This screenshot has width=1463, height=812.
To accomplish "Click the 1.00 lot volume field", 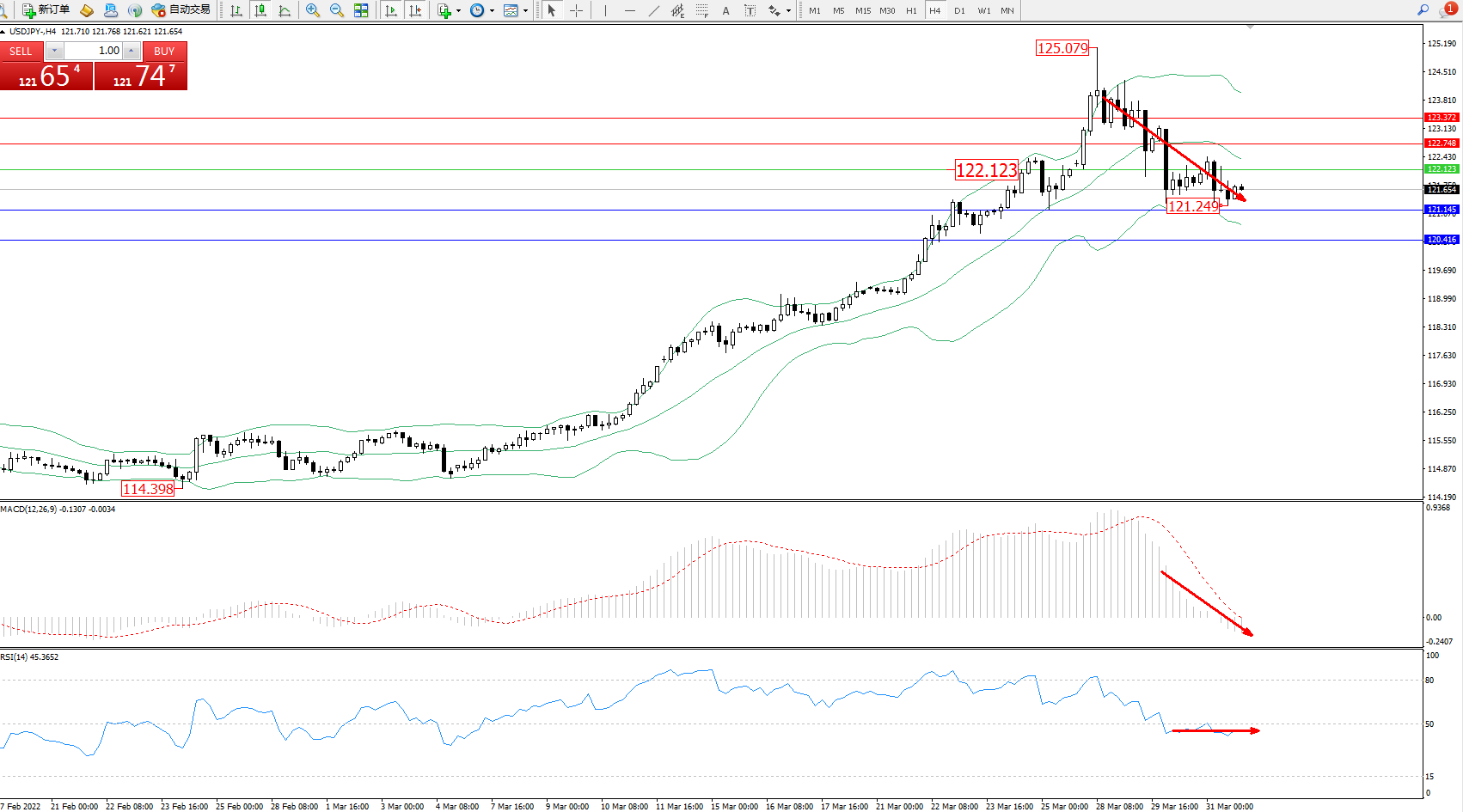I will click(95, 51).
